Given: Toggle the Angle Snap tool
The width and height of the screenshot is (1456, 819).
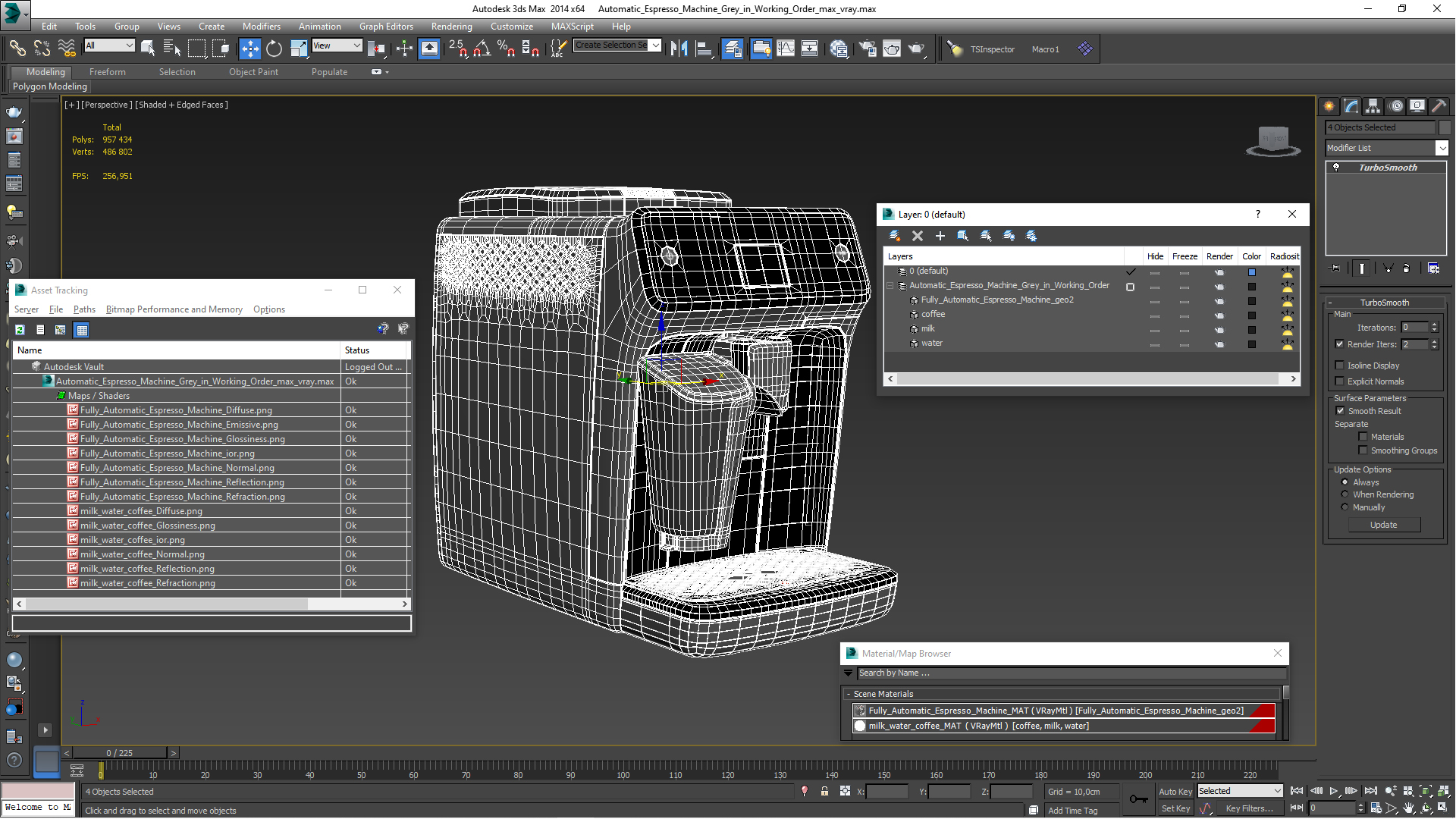Looking at the screenshot, I should 482,49.
